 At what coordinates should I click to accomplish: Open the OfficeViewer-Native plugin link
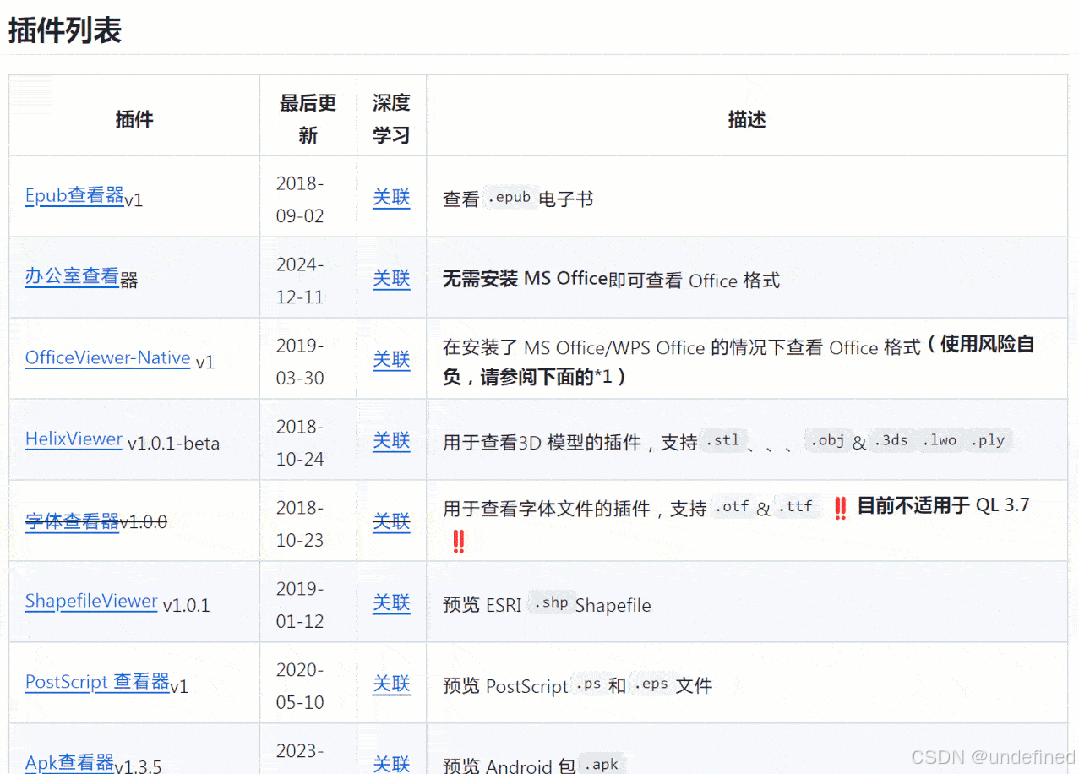pyautogui.click(x=107, y=358)
